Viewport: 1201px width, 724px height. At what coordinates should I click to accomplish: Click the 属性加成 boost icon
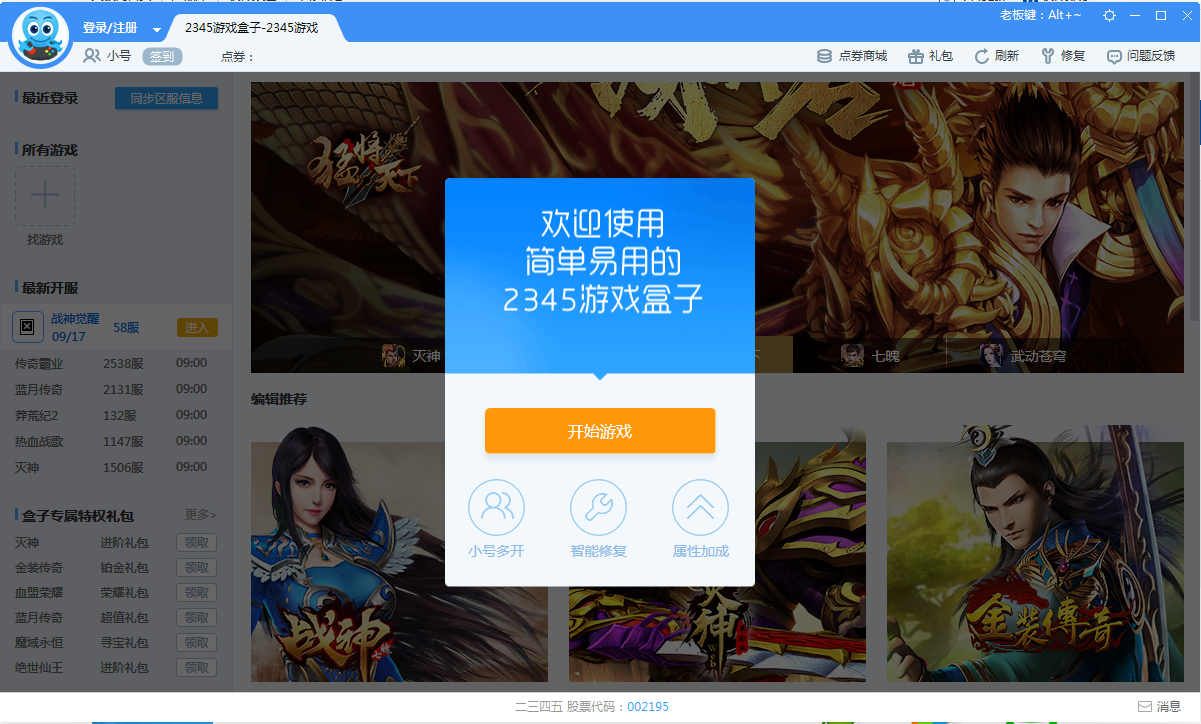pyautogui.click(x=700, y=508)
